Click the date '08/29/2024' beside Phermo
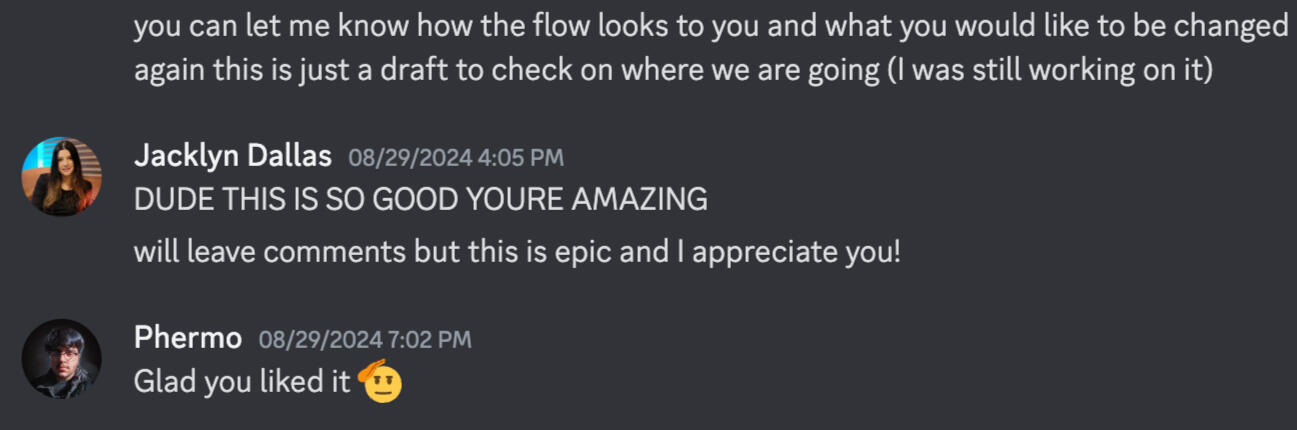The image size is (1297, 430). point(315,340)
